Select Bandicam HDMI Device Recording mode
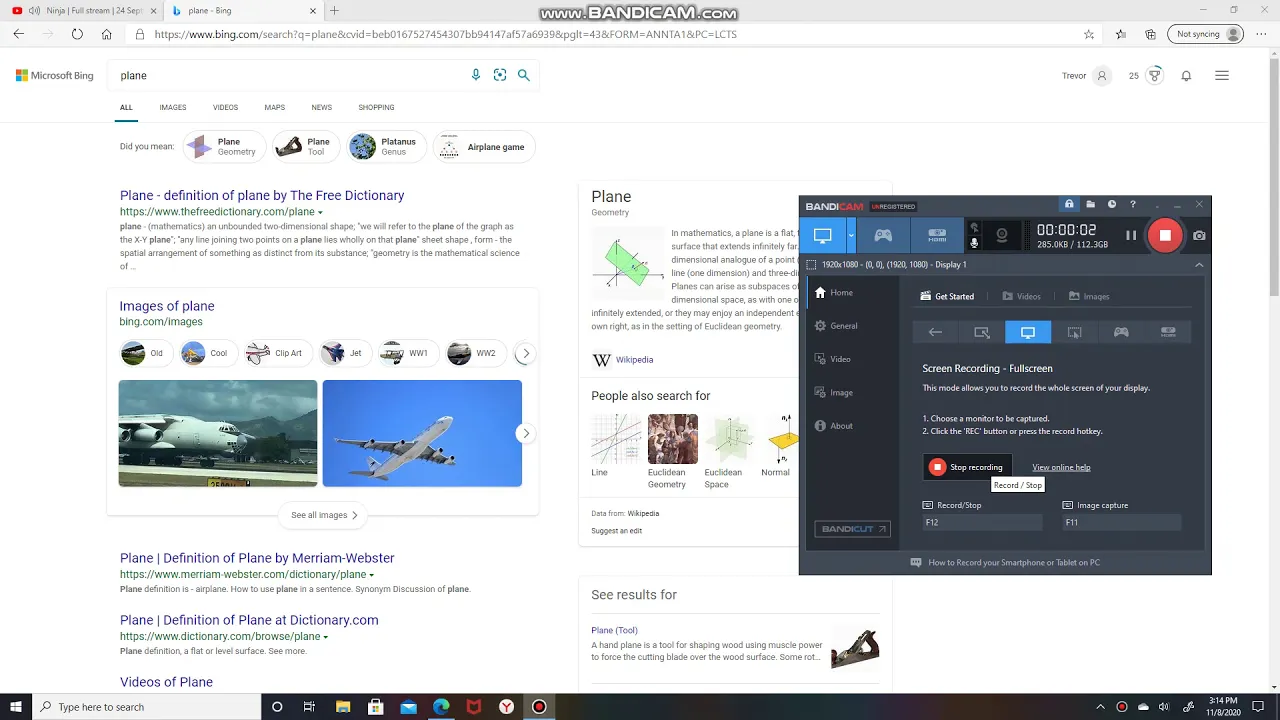Image resolution: width=1280 pixels, height=720 pixels. pos(937,236)
